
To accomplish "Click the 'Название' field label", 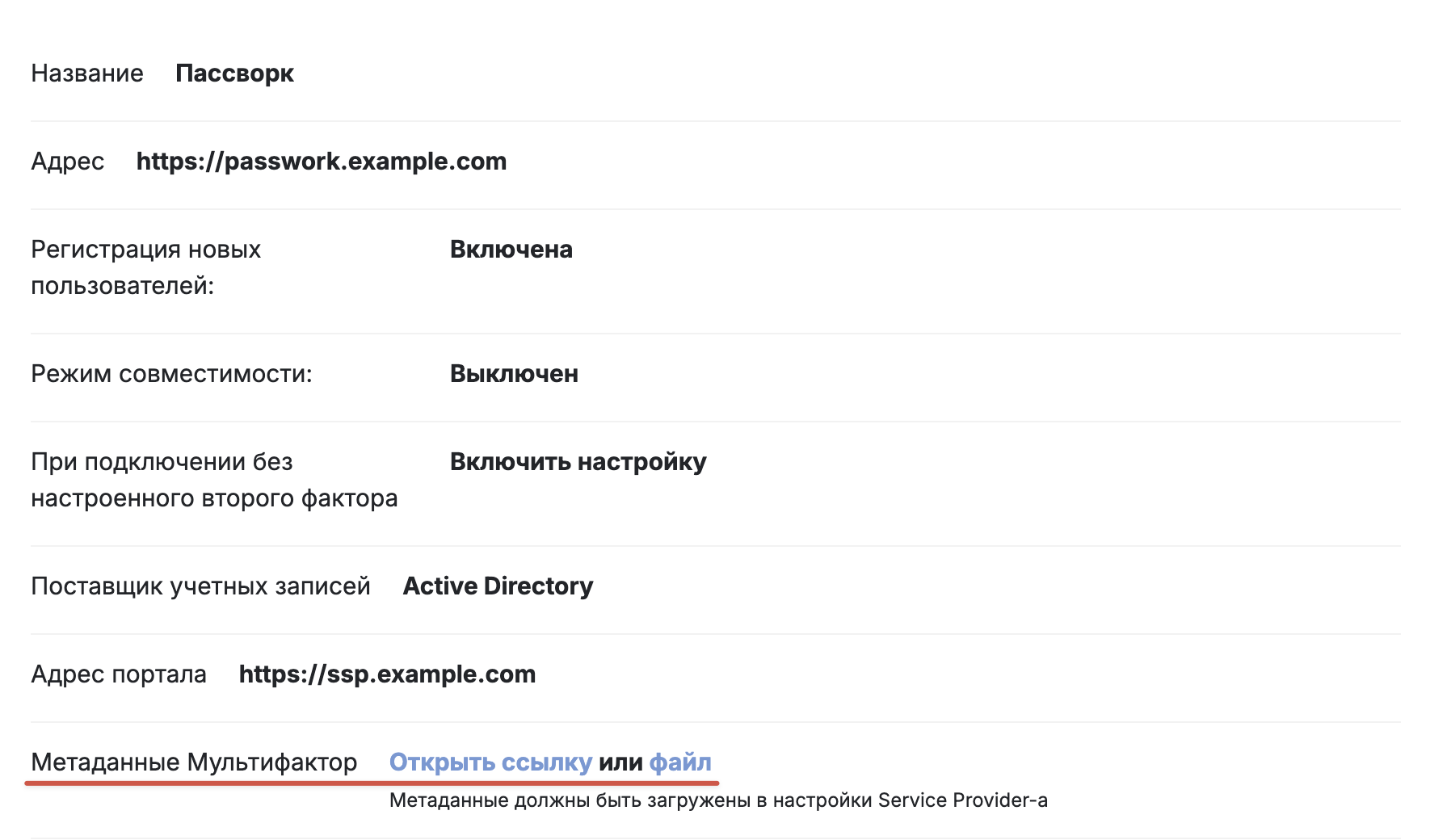I will pyautogui.click(x=87, y=73).
